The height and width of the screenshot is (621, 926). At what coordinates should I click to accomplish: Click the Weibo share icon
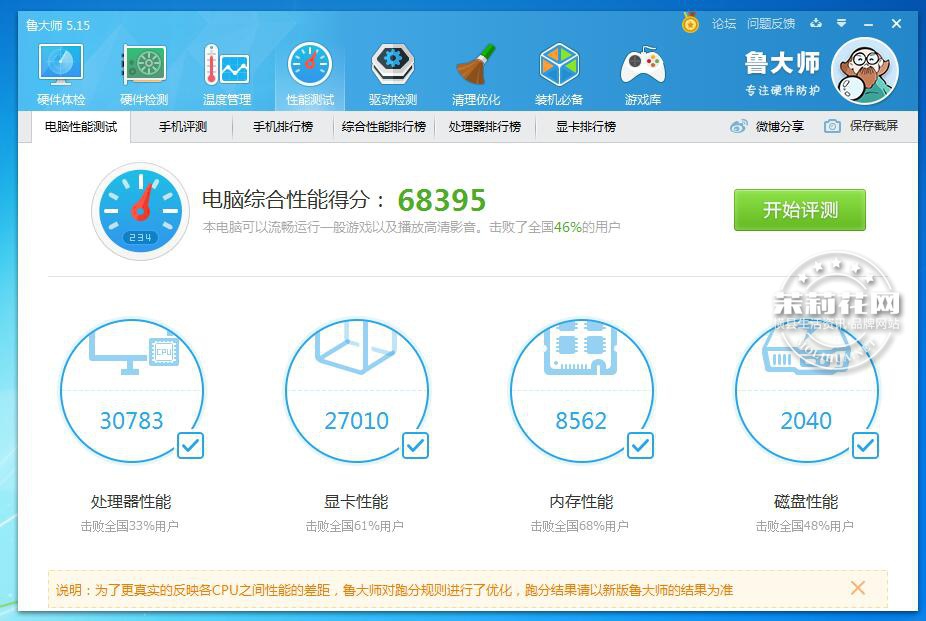pyautogui.click(x=738, y=126)
